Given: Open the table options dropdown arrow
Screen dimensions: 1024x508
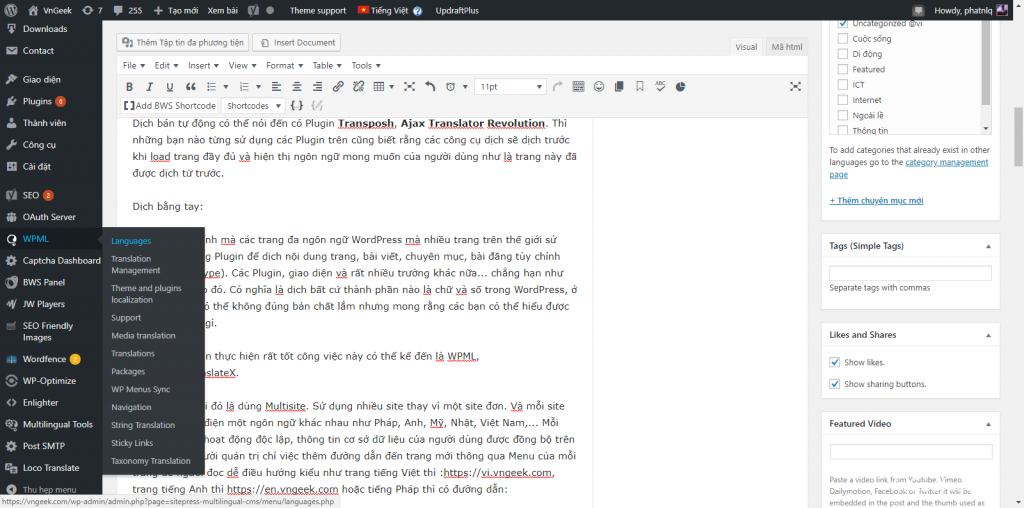Looking at the screenshot, I should [x=392, y=86].
